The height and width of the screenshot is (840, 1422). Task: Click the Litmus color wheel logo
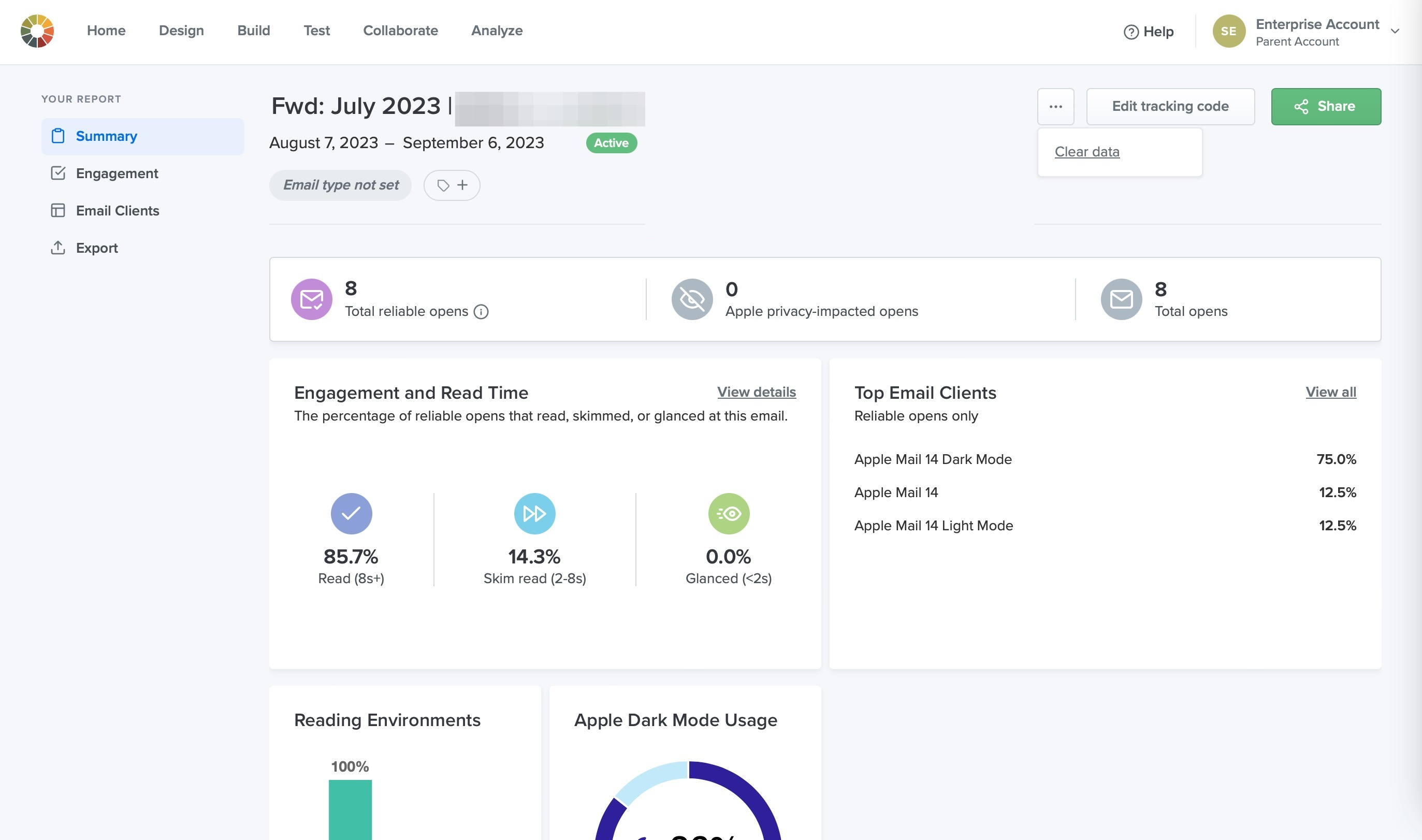click(x=37, y=31)
